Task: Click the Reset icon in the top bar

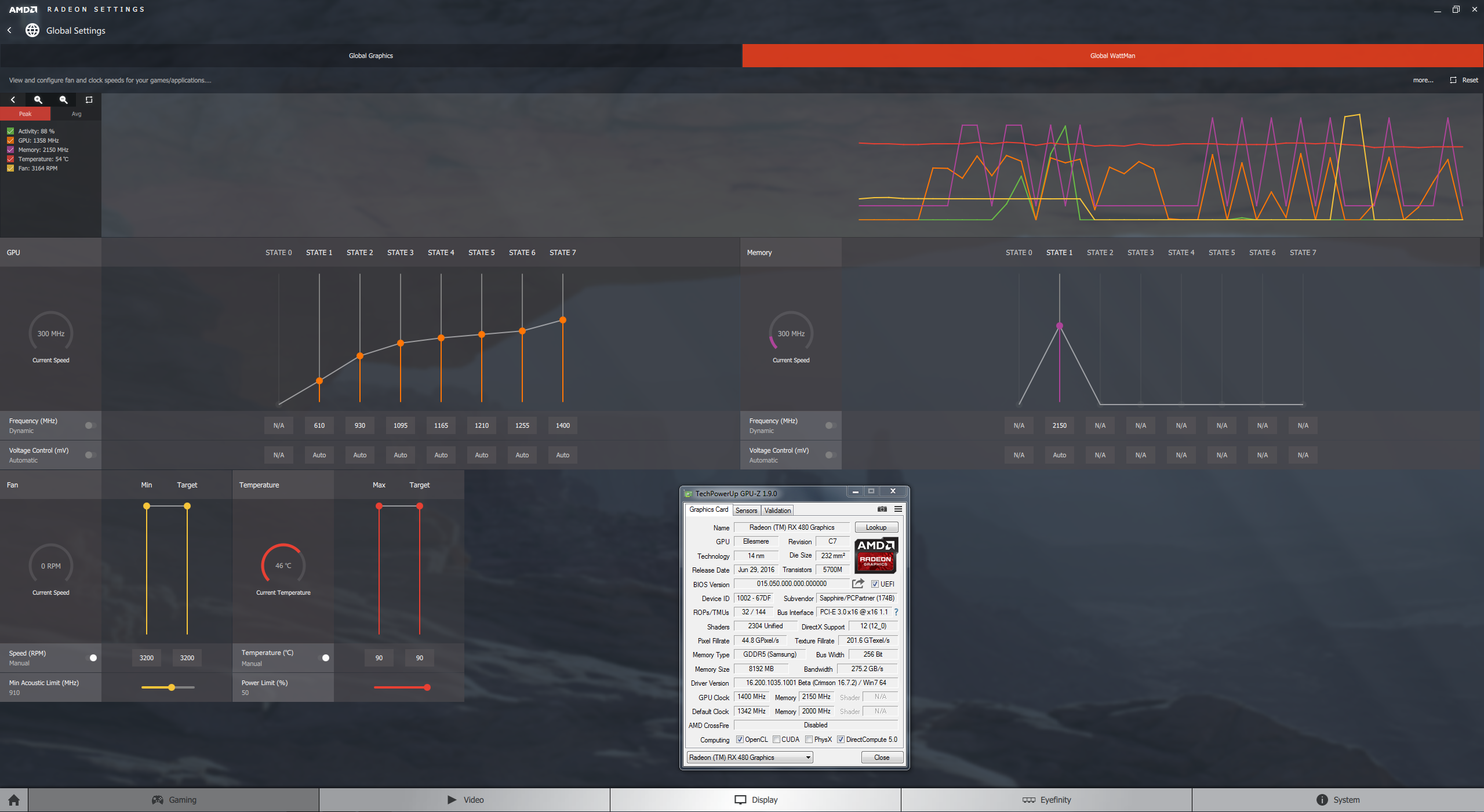Action: pos(1453,80)
